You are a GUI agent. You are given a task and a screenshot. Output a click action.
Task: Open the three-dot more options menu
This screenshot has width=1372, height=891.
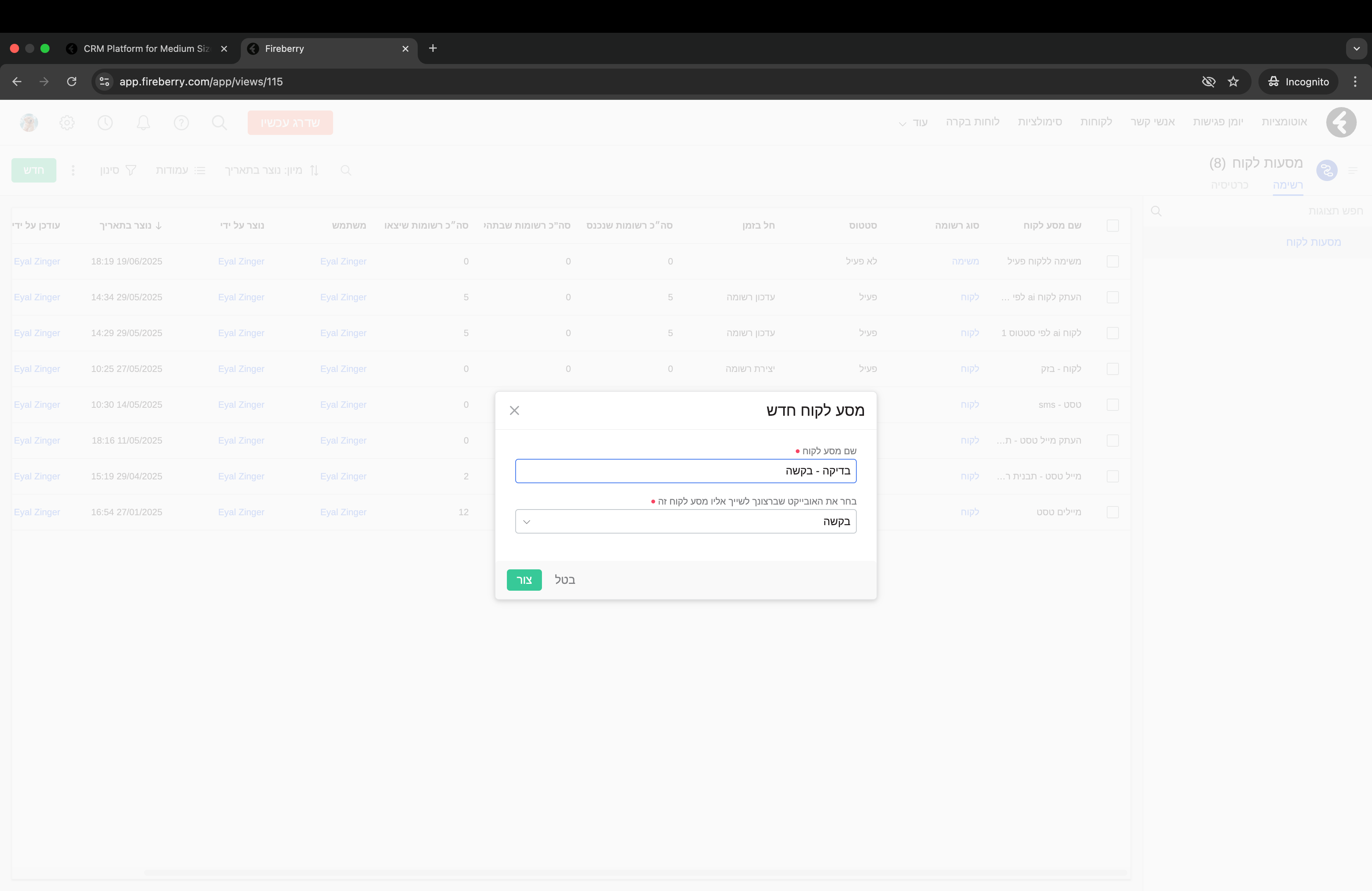point(73,170)
